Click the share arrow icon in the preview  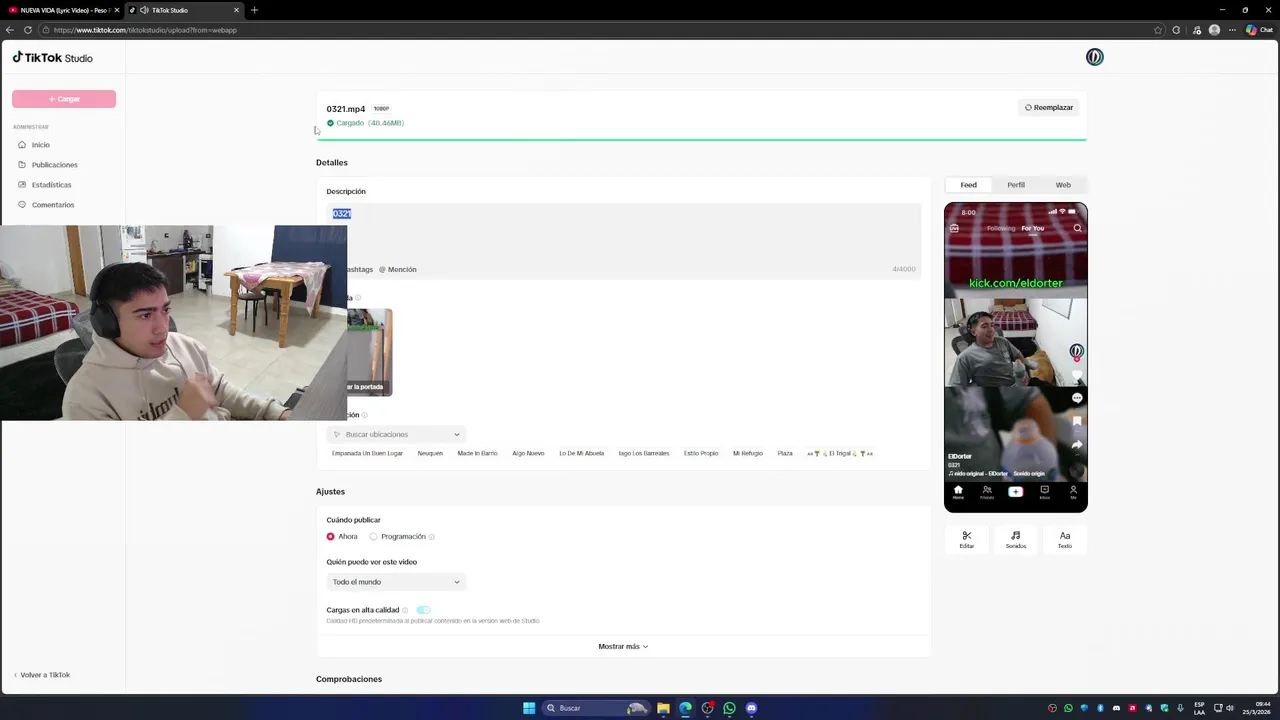[x=1077, y=444]
